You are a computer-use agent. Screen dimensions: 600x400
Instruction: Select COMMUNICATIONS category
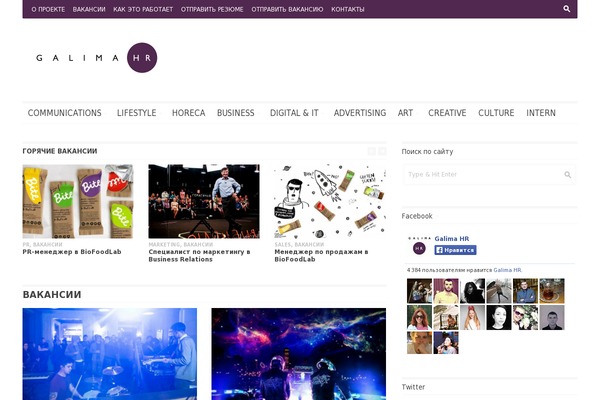pyautogui.click(x=65, y=113)
